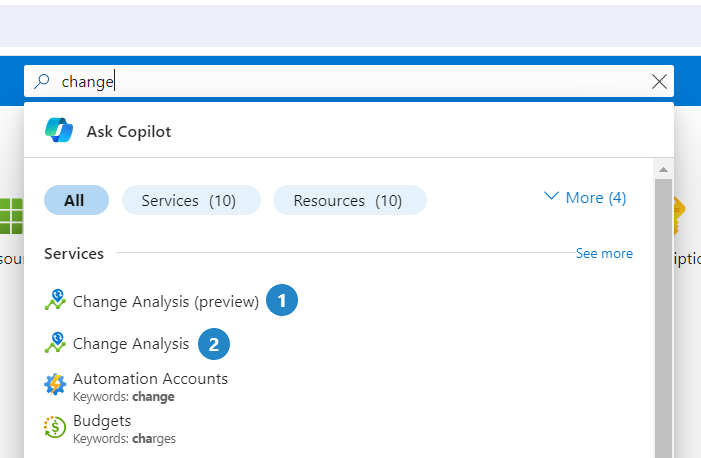The image size is (701, 458).
Task: Expand the More (4) filters
Action: point(585,198)
